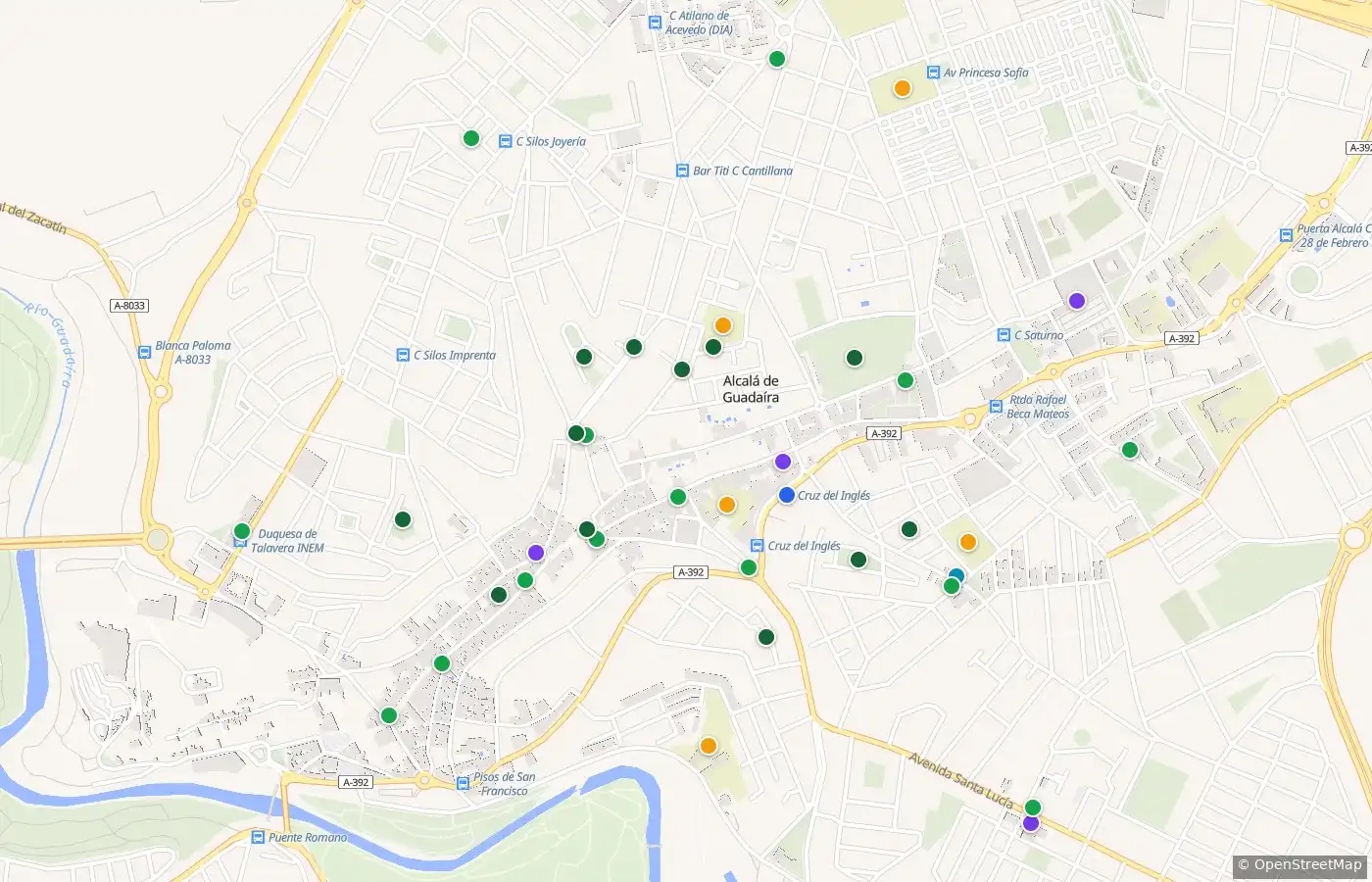Click the blue marker beside Cruz del Inglés
Viewport: 1372px width, 882px height.
tap(786, 495)
